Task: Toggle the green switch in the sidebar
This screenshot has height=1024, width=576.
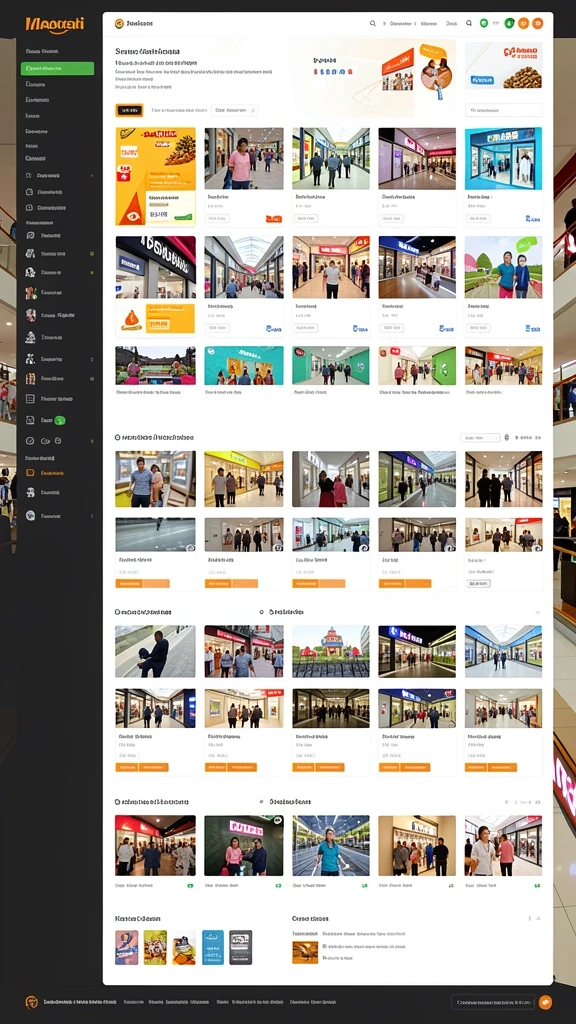Action: pos(59,421)
